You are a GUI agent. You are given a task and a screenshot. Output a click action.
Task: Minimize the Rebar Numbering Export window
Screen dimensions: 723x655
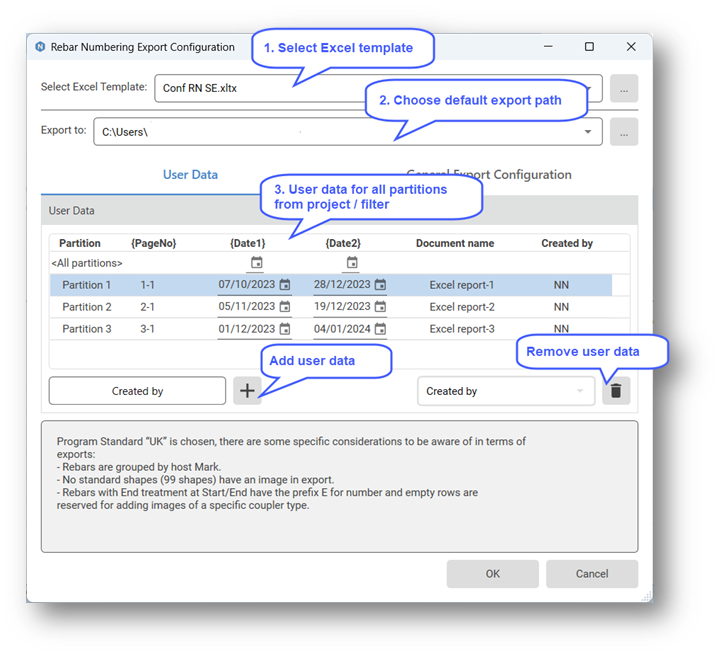coord(548,47)
